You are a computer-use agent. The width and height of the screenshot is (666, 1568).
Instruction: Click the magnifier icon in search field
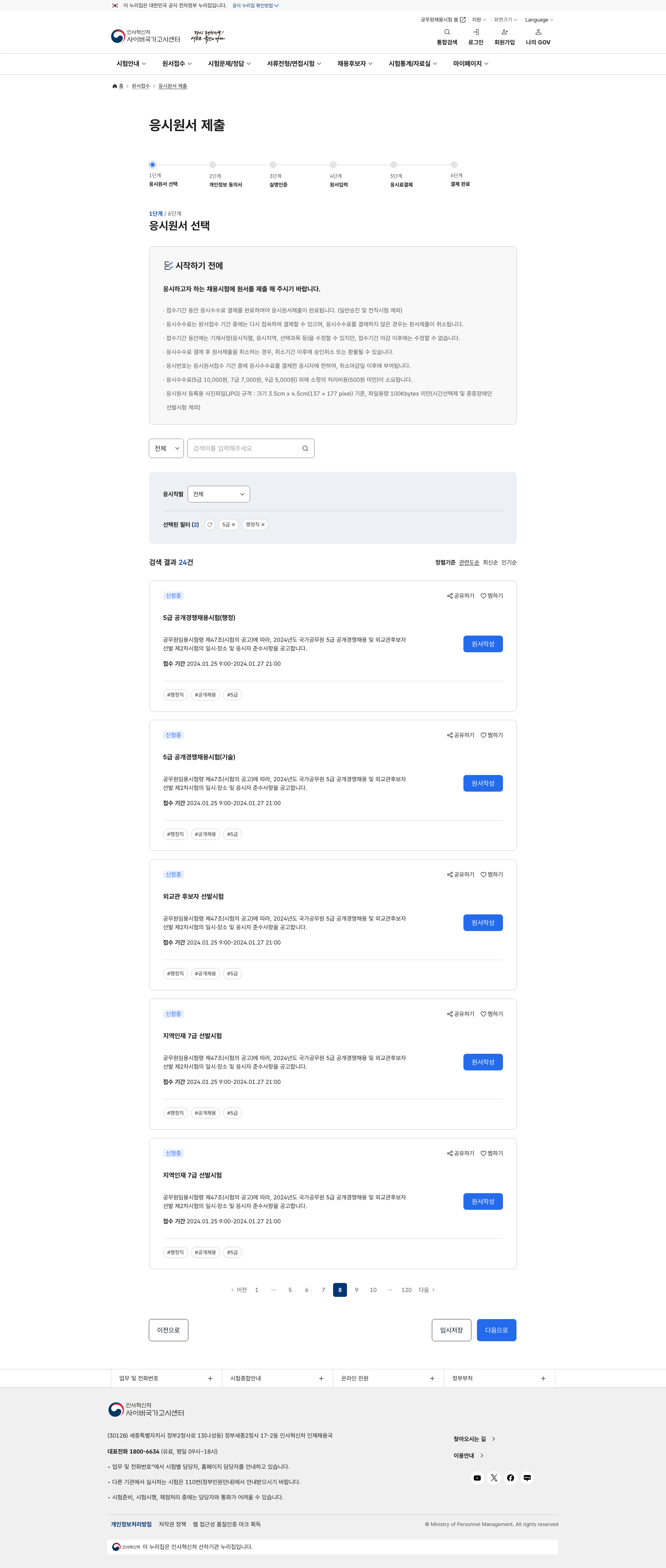tap(305, 449)
